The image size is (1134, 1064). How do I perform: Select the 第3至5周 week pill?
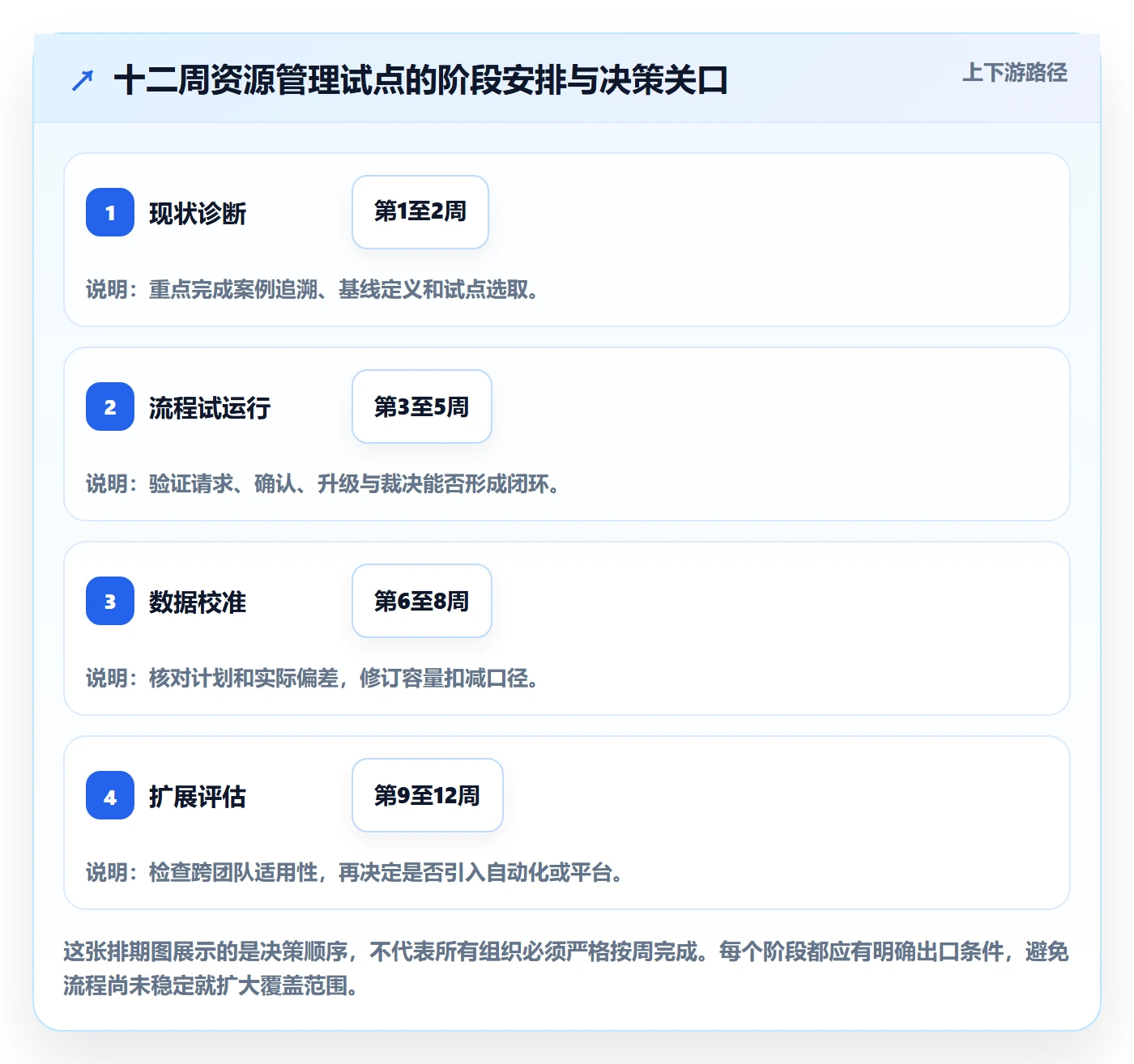(x=422, y=406)
